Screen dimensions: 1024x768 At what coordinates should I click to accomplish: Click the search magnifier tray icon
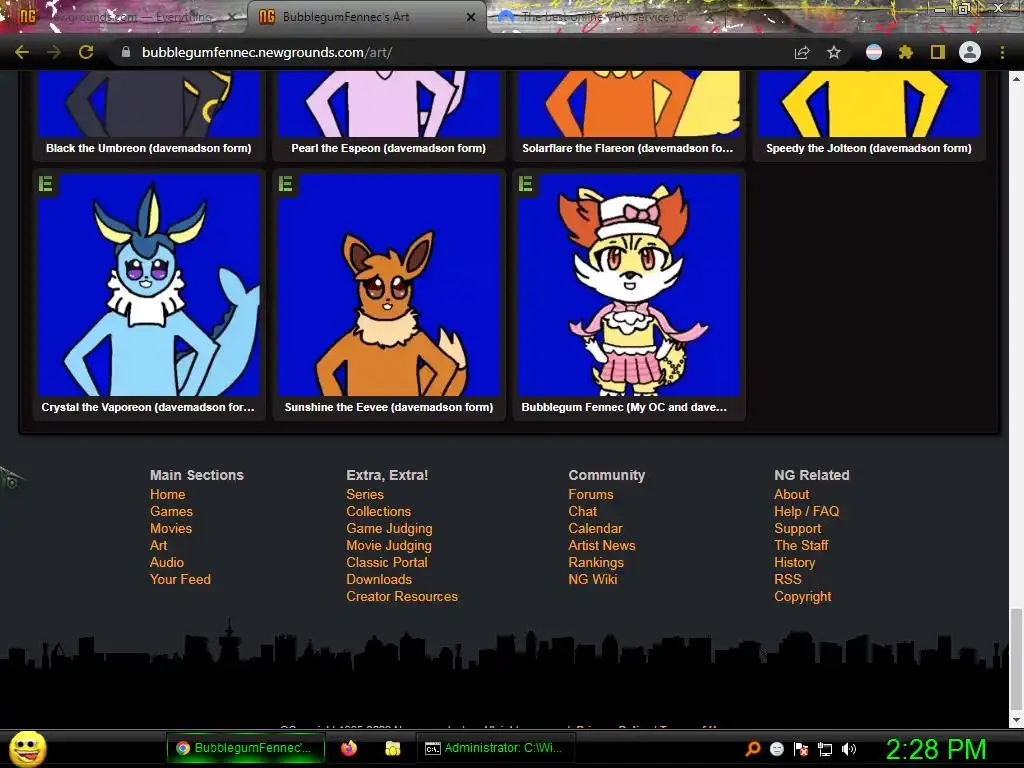click(753, 748)
